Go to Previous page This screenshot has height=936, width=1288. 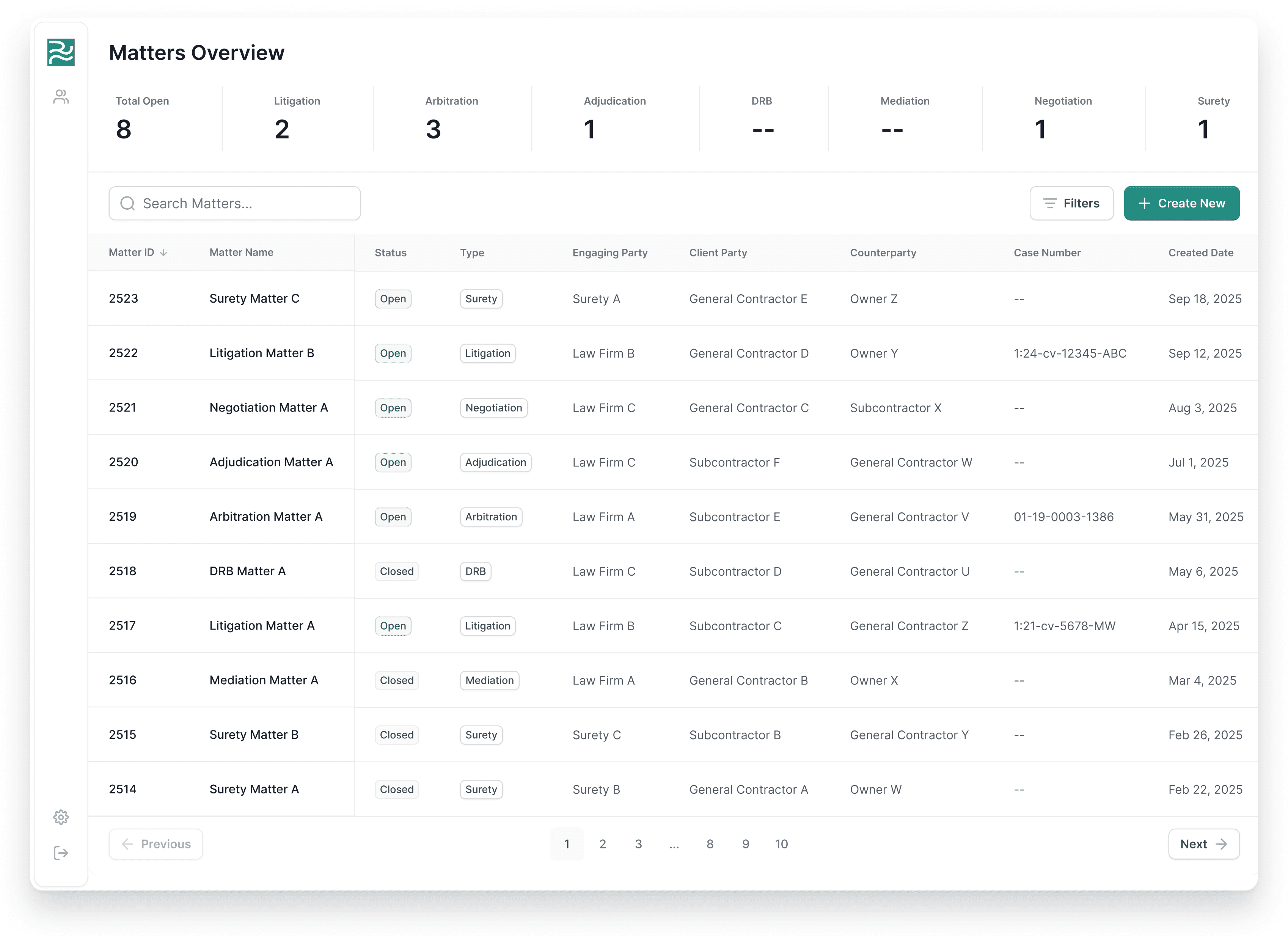coord(156,844)
